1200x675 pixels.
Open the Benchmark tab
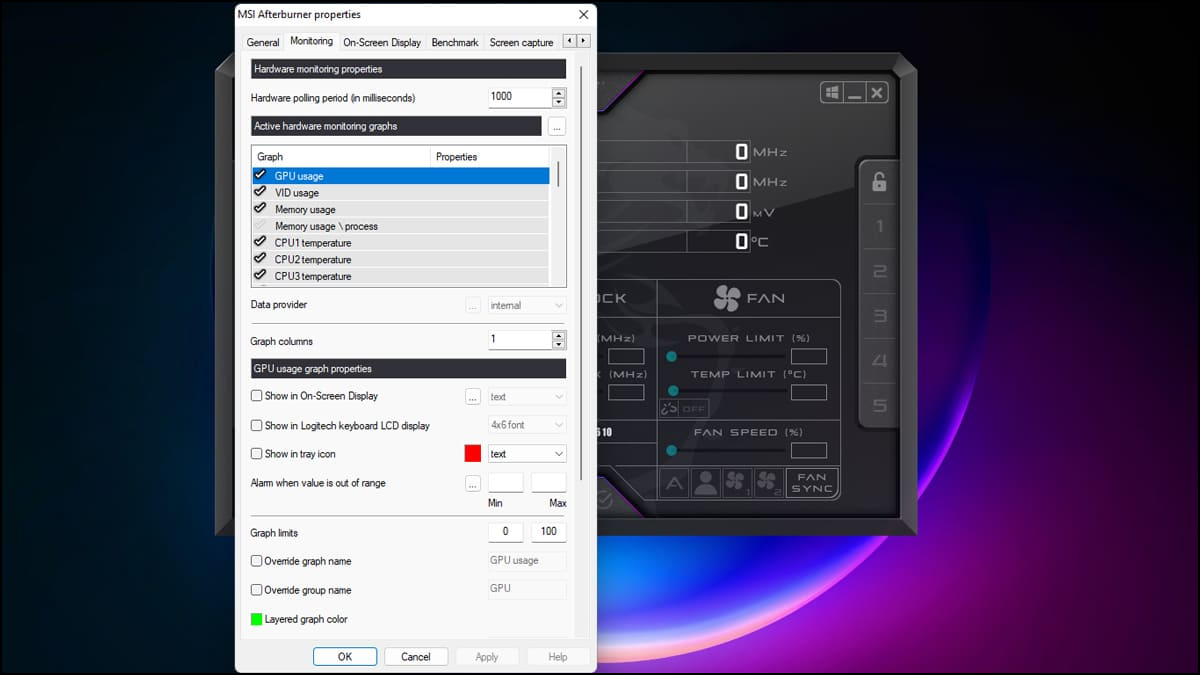[455, 42]
